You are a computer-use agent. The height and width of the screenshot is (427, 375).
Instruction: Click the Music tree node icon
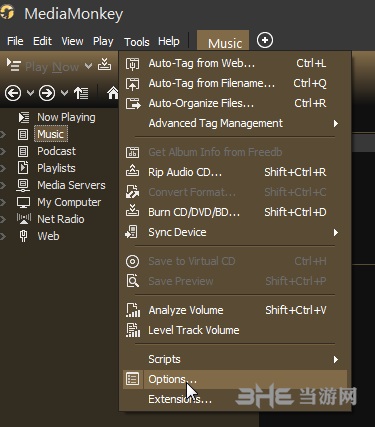[x=23, y=134]
